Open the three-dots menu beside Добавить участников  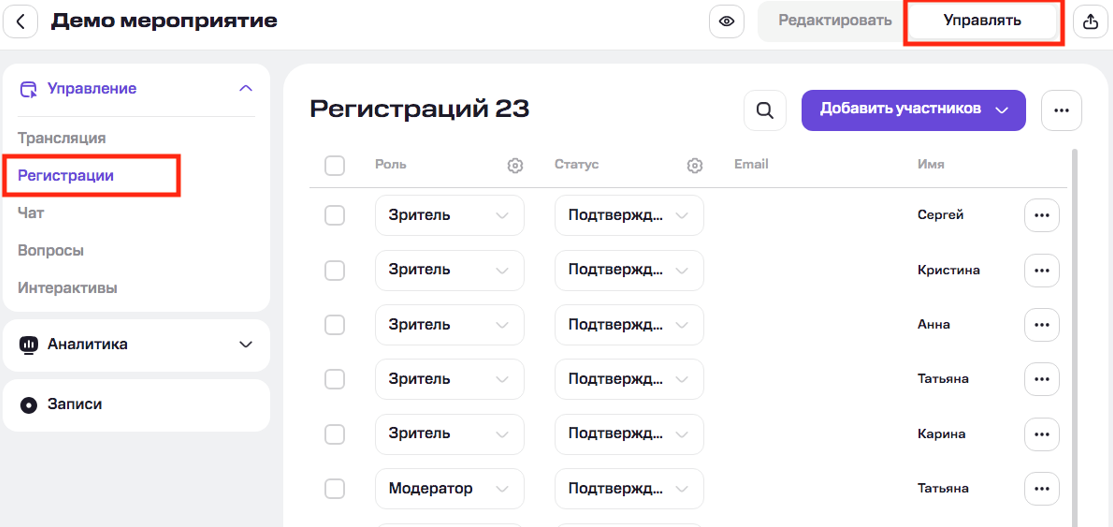click(1061, 110)
